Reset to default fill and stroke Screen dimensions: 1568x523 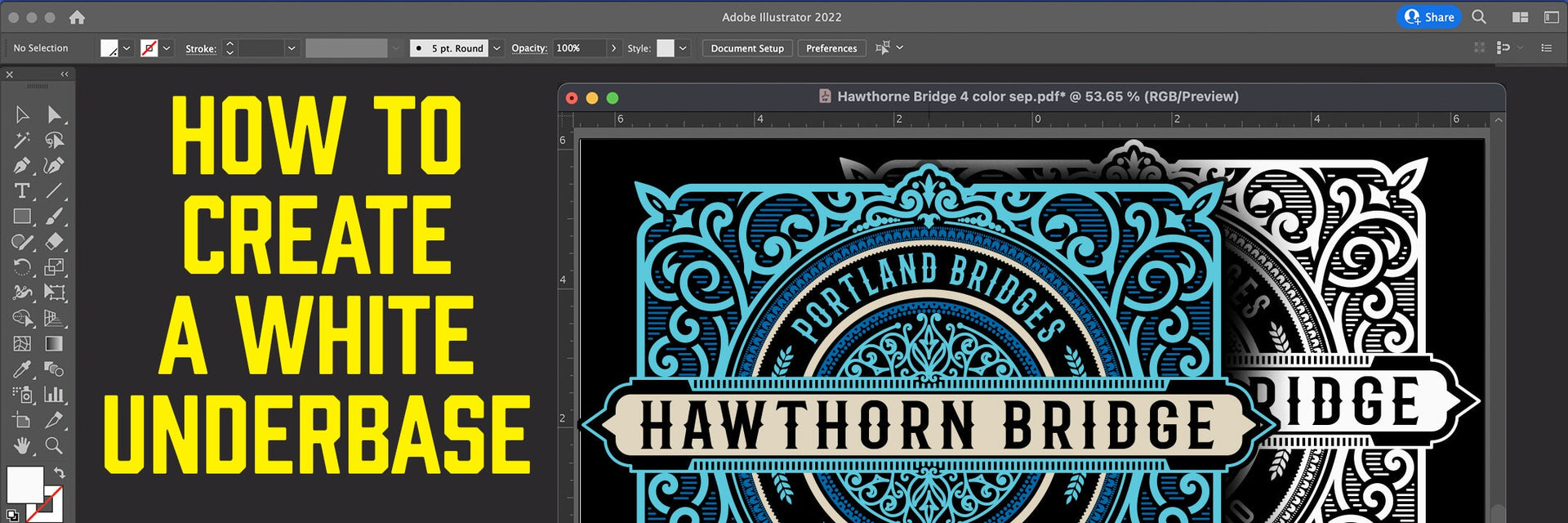(x=11, y=516)
